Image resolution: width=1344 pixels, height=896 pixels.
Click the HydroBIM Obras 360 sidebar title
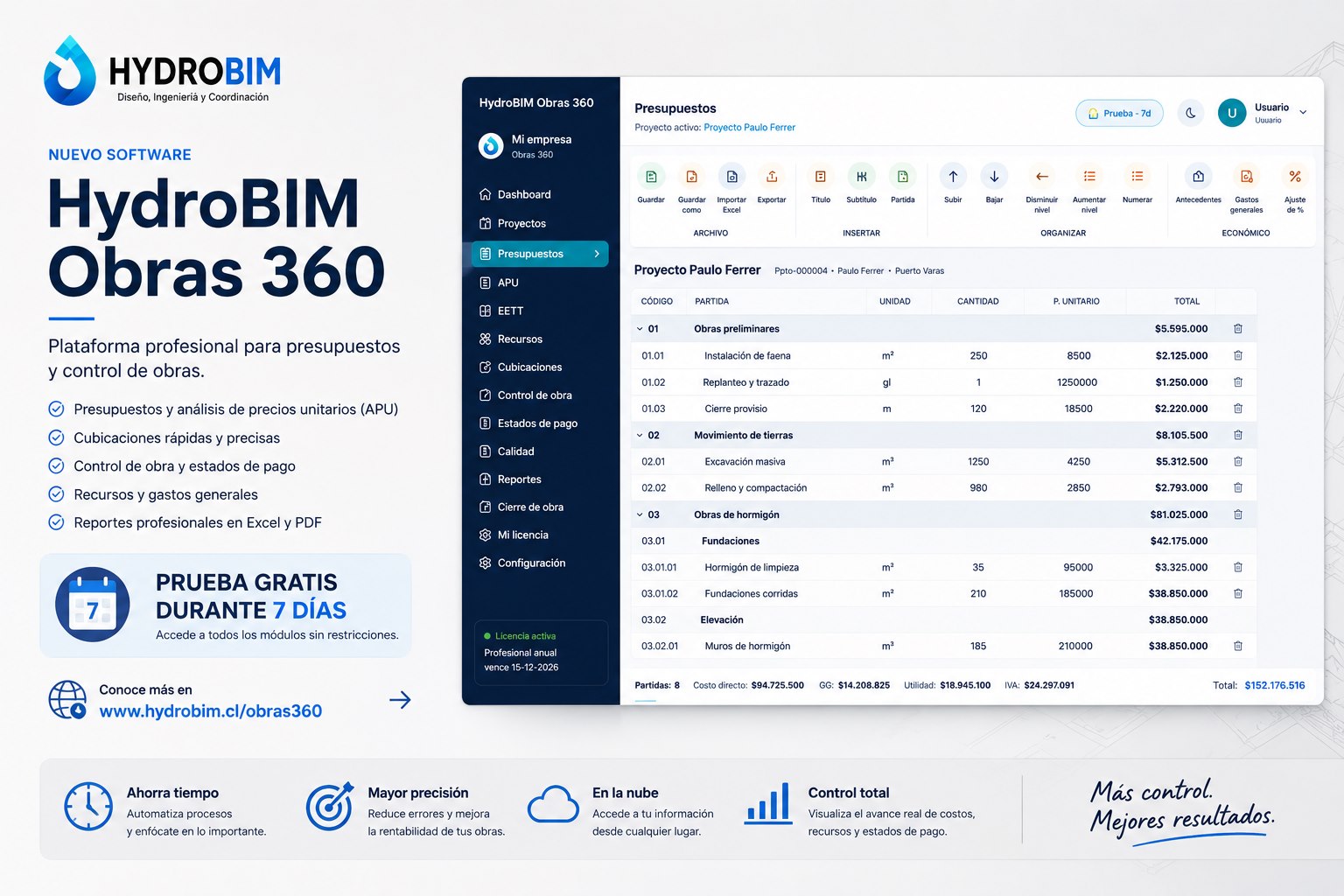(x=536, y=102)
